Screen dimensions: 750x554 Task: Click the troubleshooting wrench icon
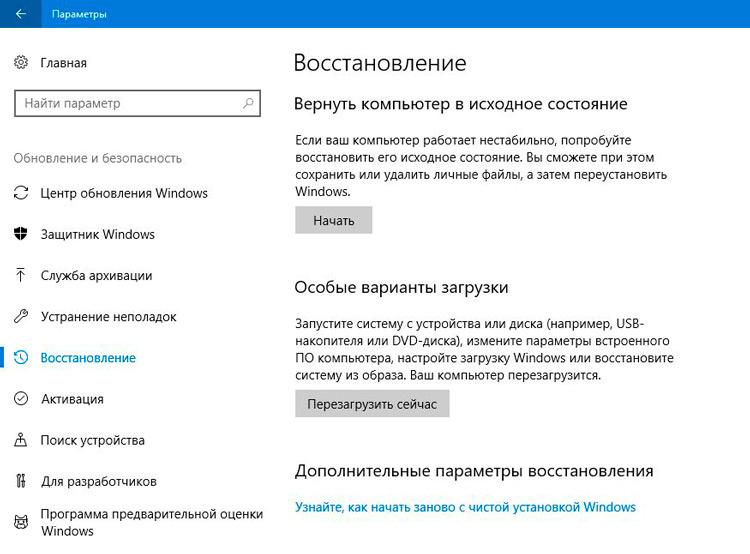21,316
